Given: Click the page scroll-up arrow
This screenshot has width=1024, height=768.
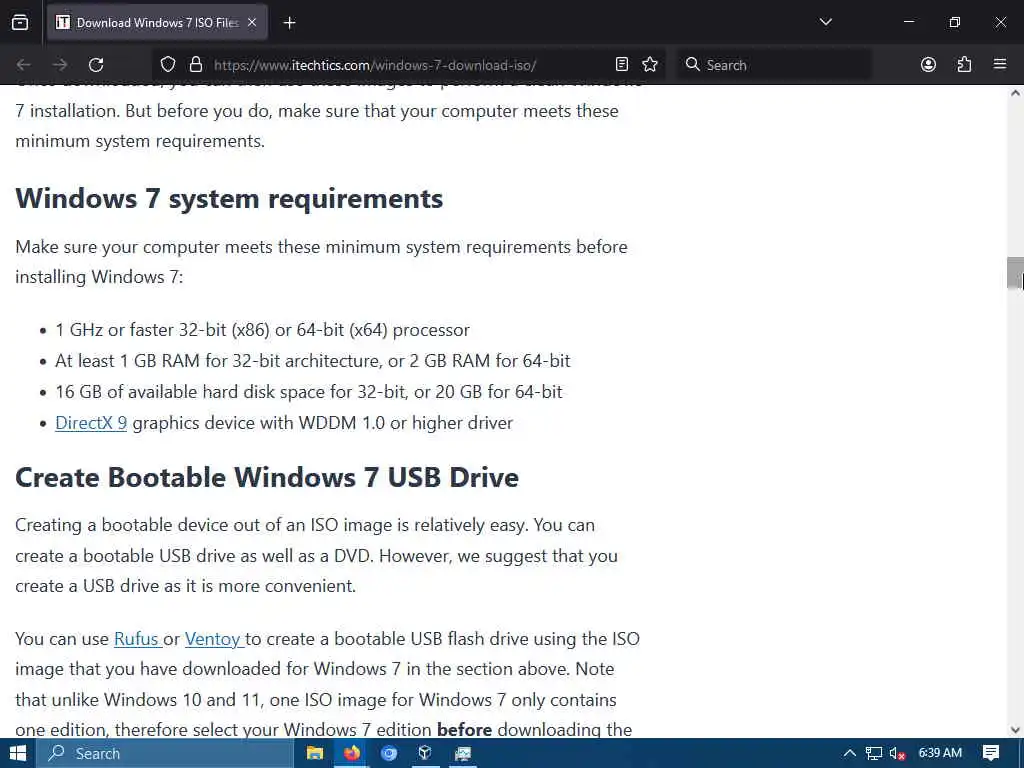Looking at the screenshot, I should click(x=1015, y=93).
